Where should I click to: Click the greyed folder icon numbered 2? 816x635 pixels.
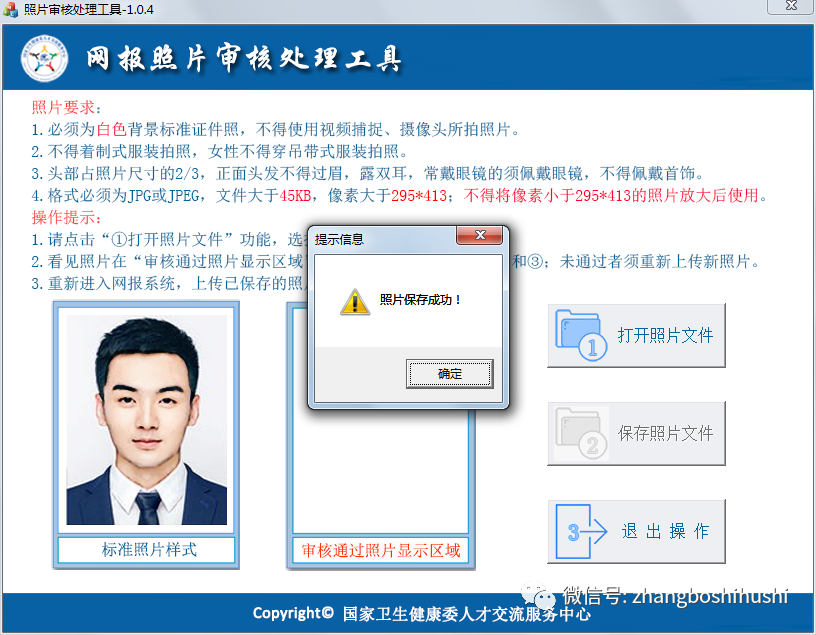pos(581,433)
